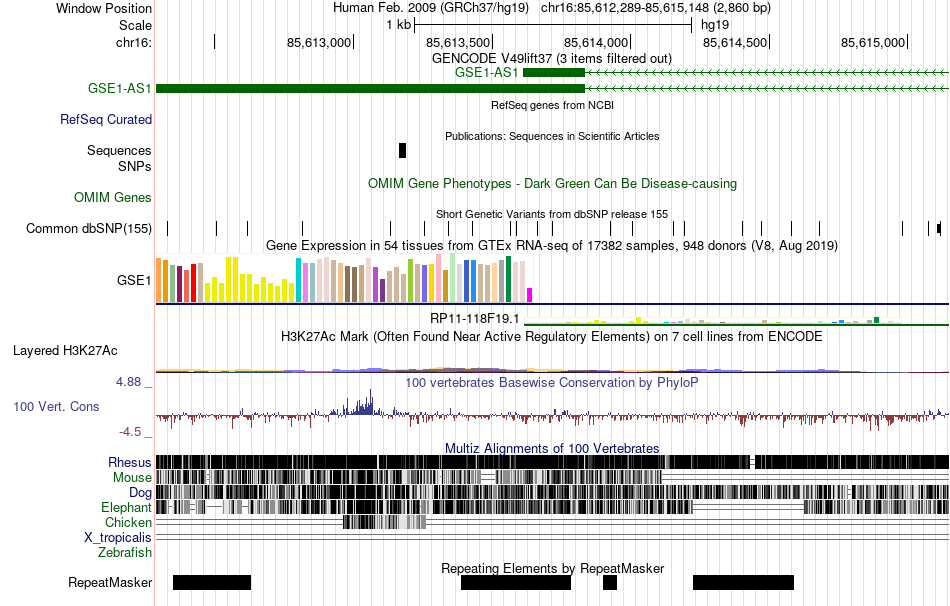Click the wide RepeatMasker block below the Multiz title
Screen dimensions: 950x606
click(x=516, y=582)
